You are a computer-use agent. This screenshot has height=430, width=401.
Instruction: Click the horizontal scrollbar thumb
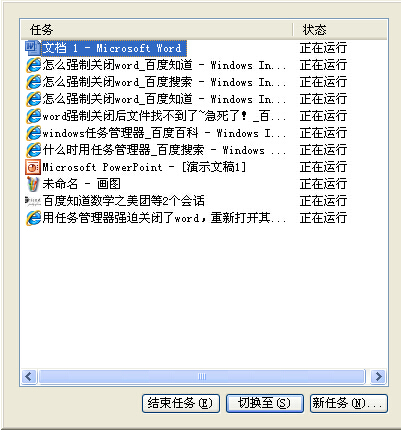tap(202, 377)
